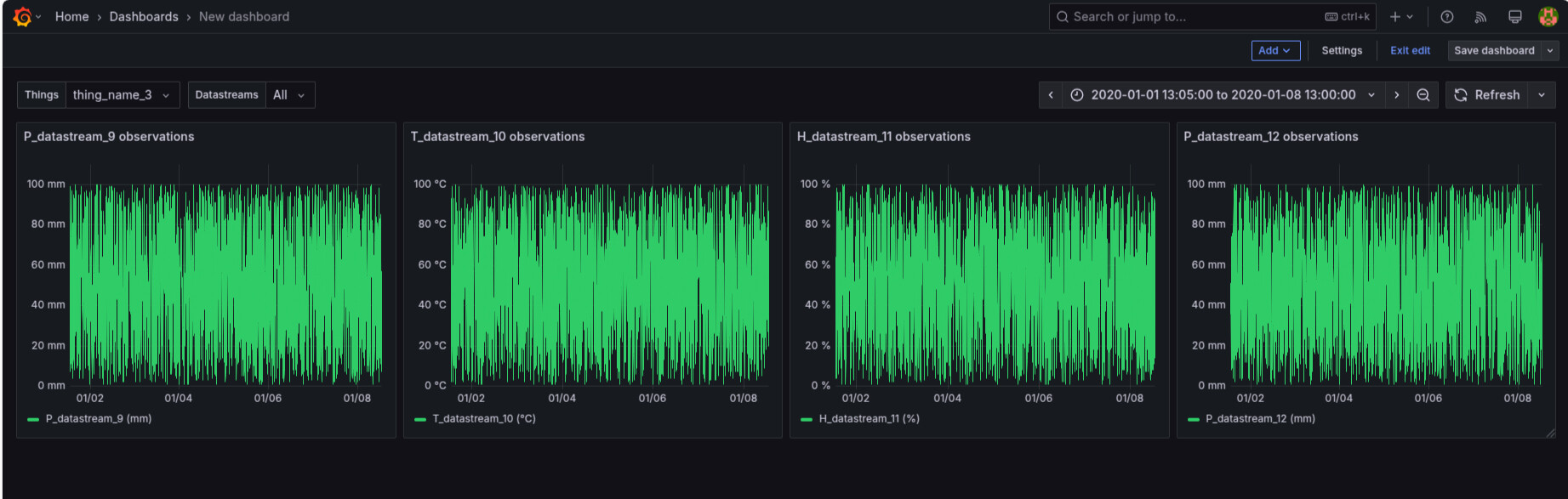Toggle T_datastream_10 (°C) legend series visibility
Viewport: 1568px width, 499px height.
pos(483,418)
